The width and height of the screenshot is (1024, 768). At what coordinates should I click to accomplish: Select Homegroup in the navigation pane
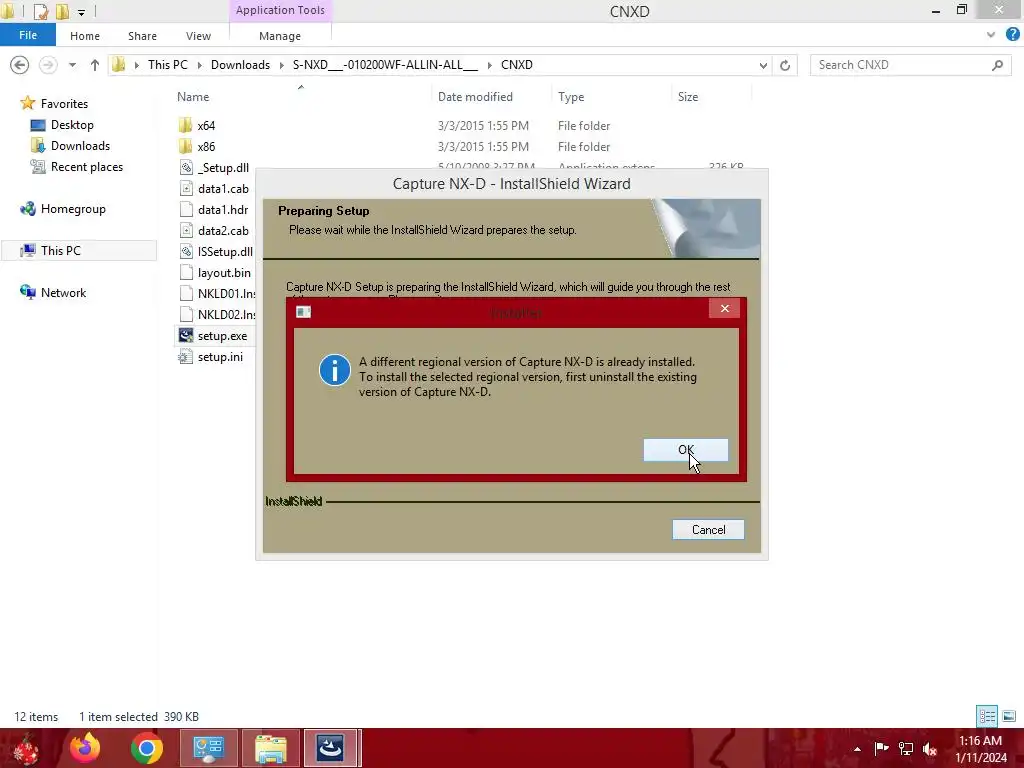tap(63, 209)
